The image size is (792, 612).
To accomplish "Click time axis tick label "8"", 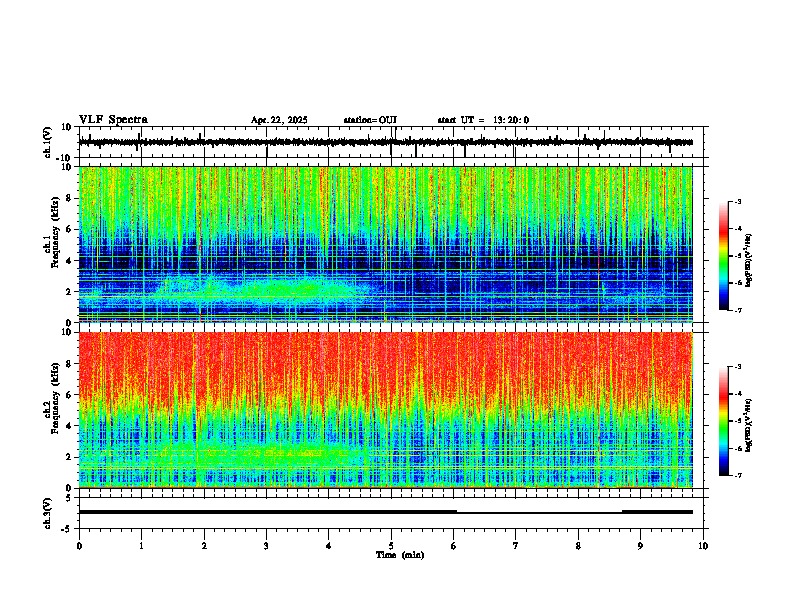I will pos(578,546).
